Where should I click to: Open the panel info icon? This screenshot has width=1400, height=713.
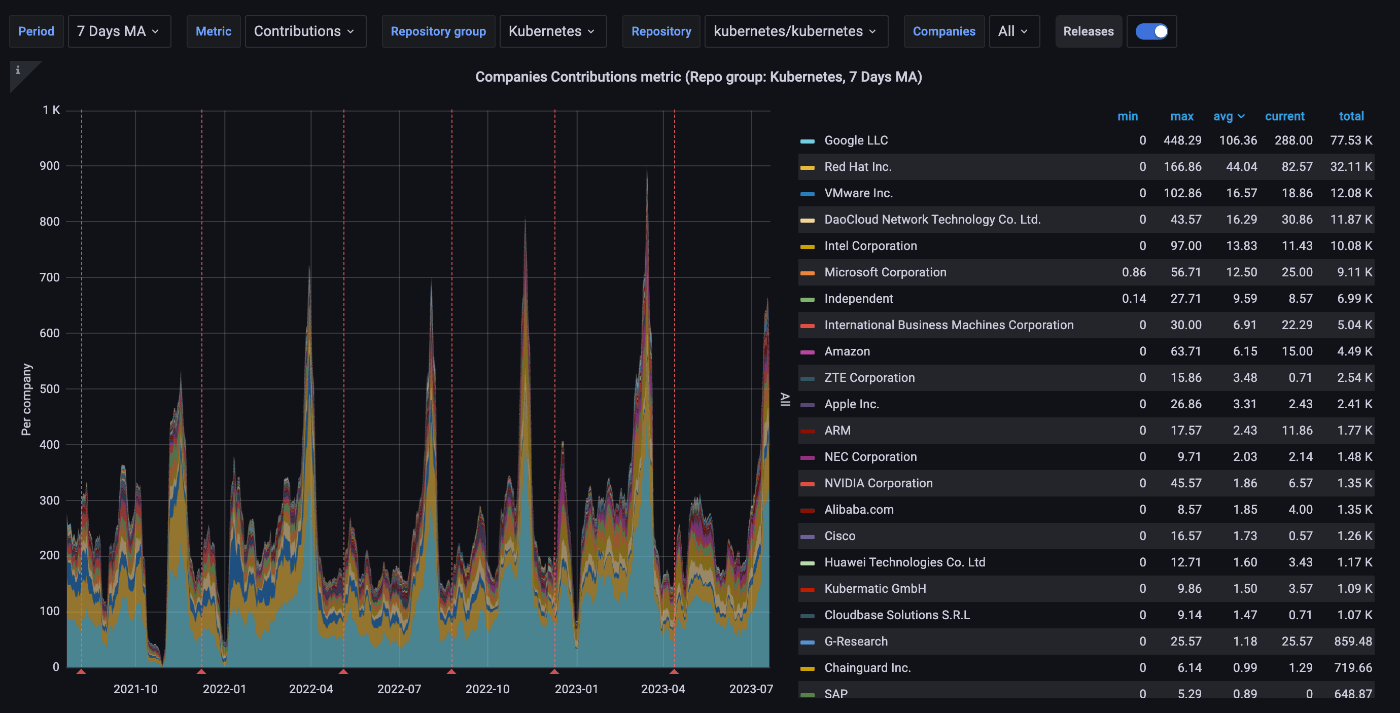[x=18, y=71]
